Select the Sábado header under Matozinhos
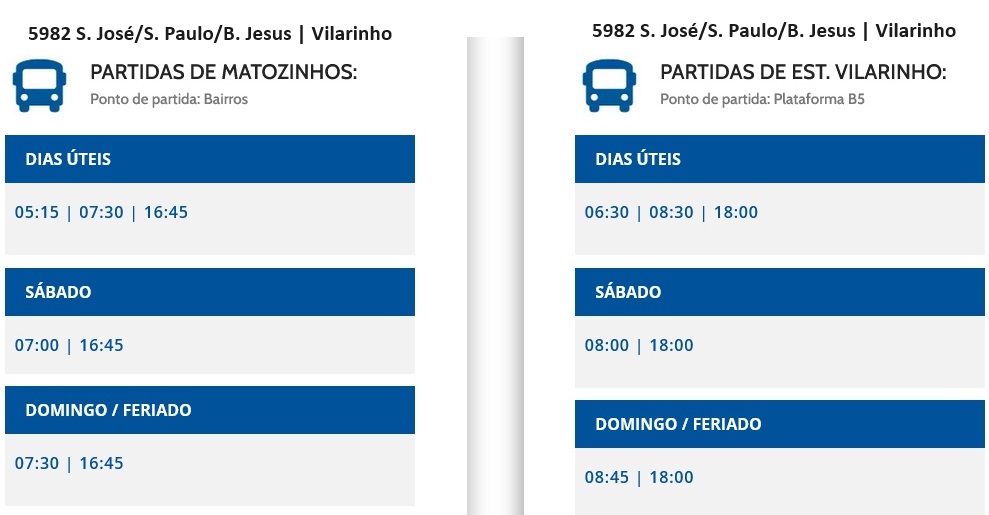989x515 pixels. pyautogui.click(x=210, y=292)
